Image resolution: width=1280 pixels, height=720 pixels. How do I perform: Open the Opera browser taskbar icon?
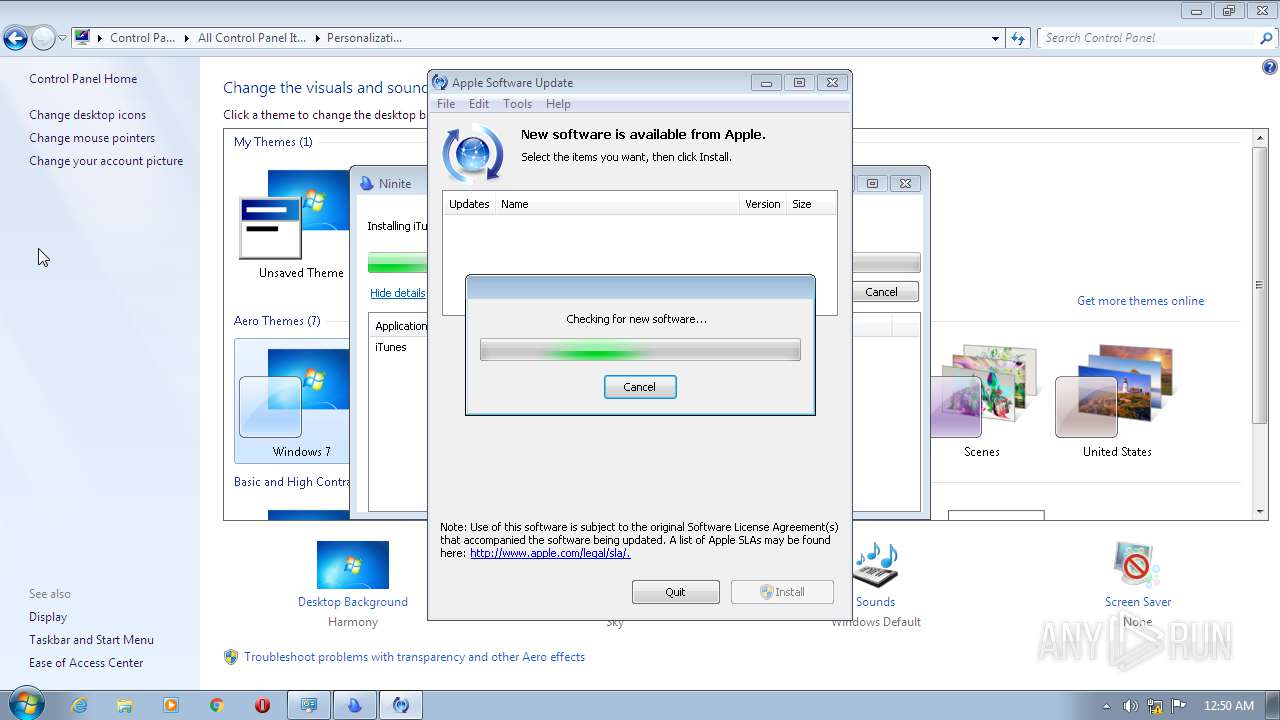coord(263,705)
